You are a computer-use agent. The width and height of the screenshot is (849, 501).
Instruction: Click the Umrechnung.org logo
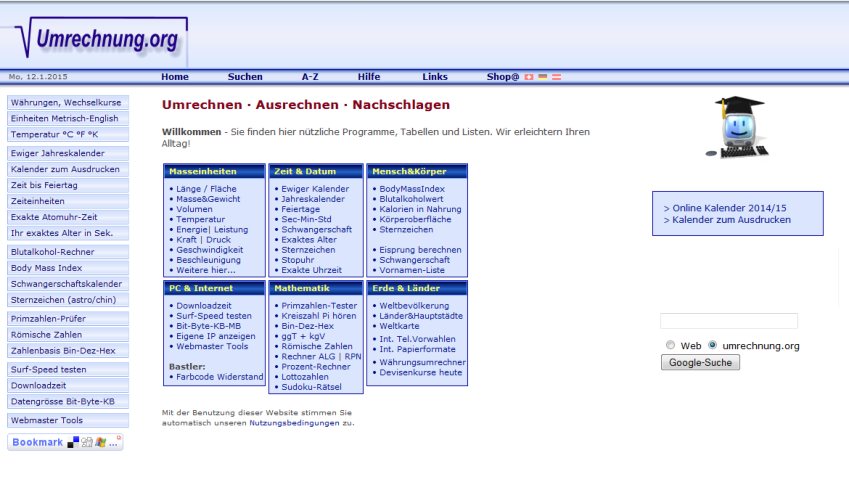pyautogui.click(x=97, y=39)
